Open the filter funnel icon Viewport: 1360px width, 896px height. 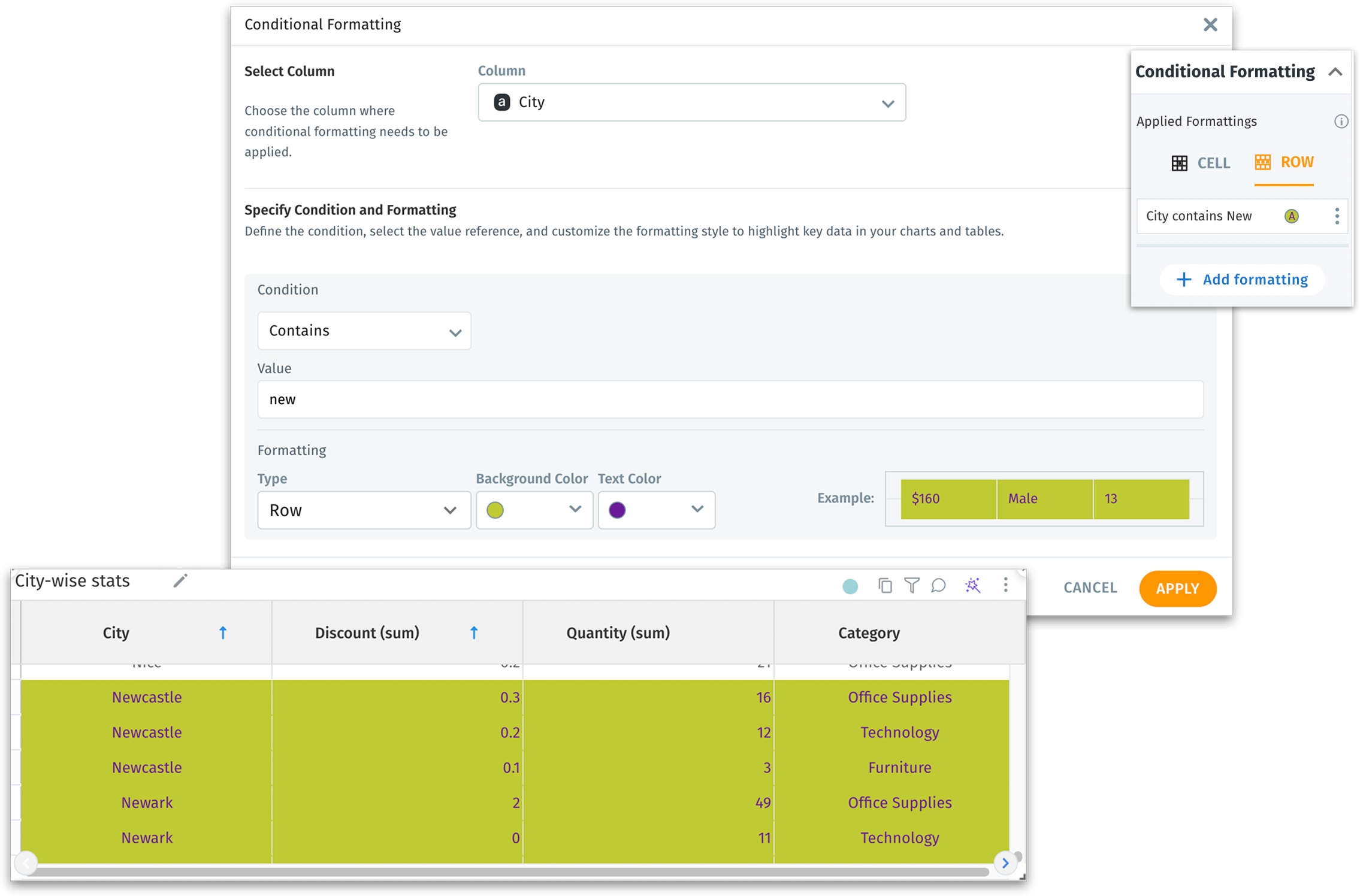pyautogui.click(x=911, y=585)
